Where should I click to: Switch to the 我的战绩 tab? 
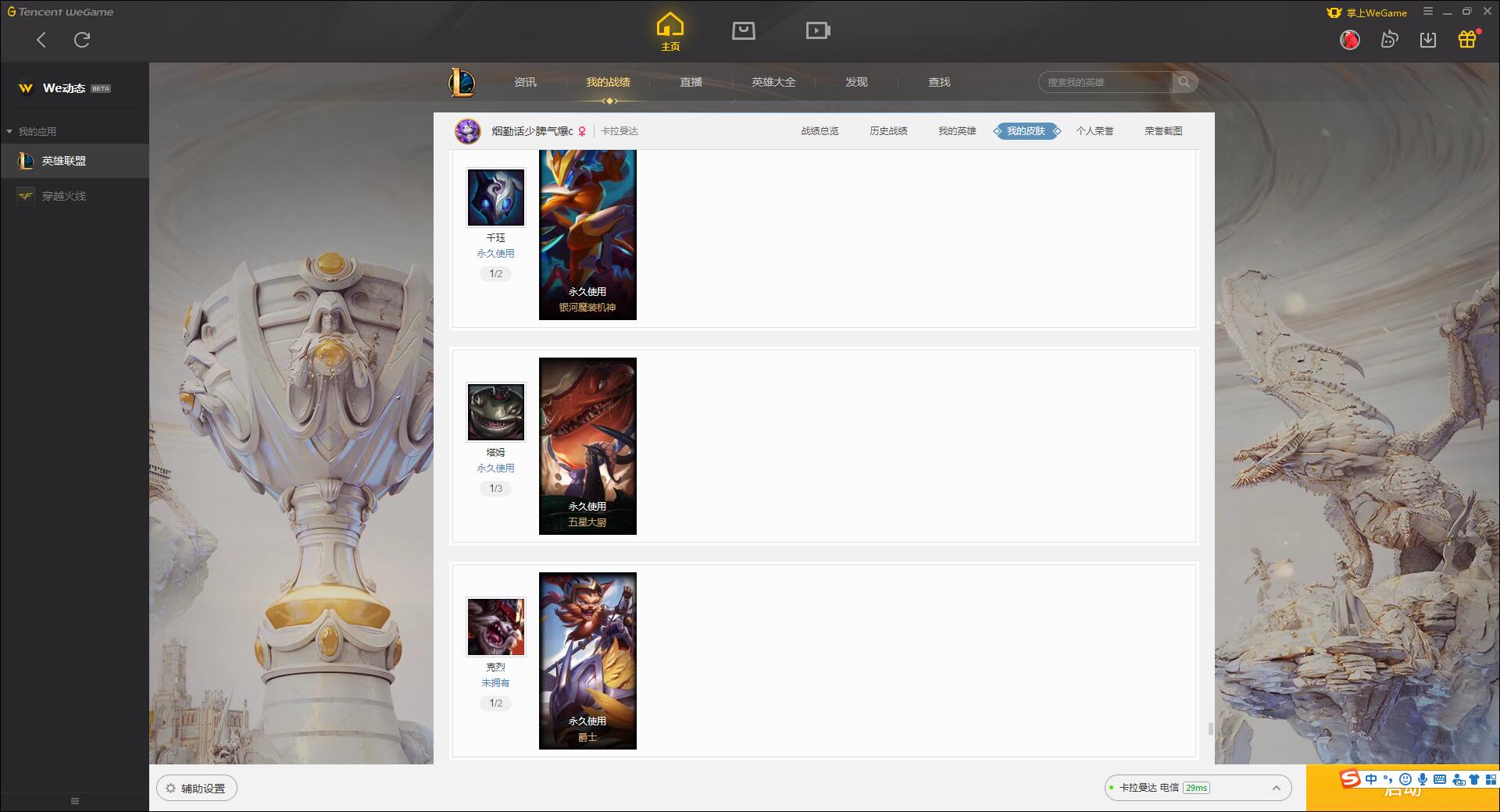608,82
